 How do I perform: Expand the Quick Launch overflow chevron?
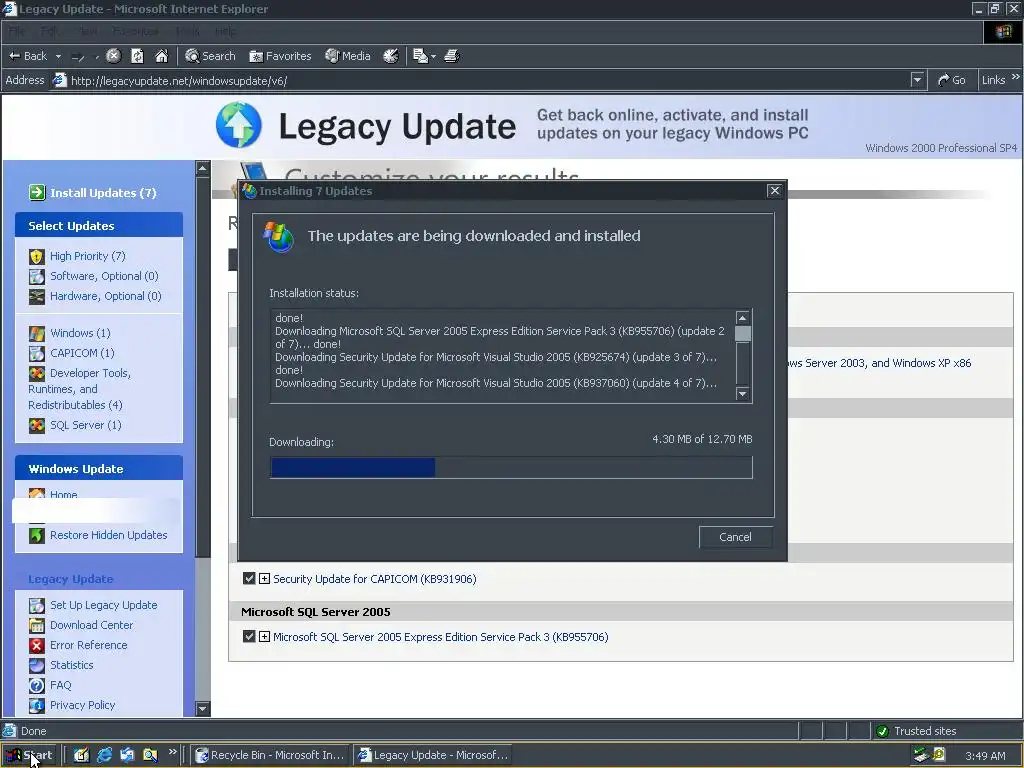172,752
